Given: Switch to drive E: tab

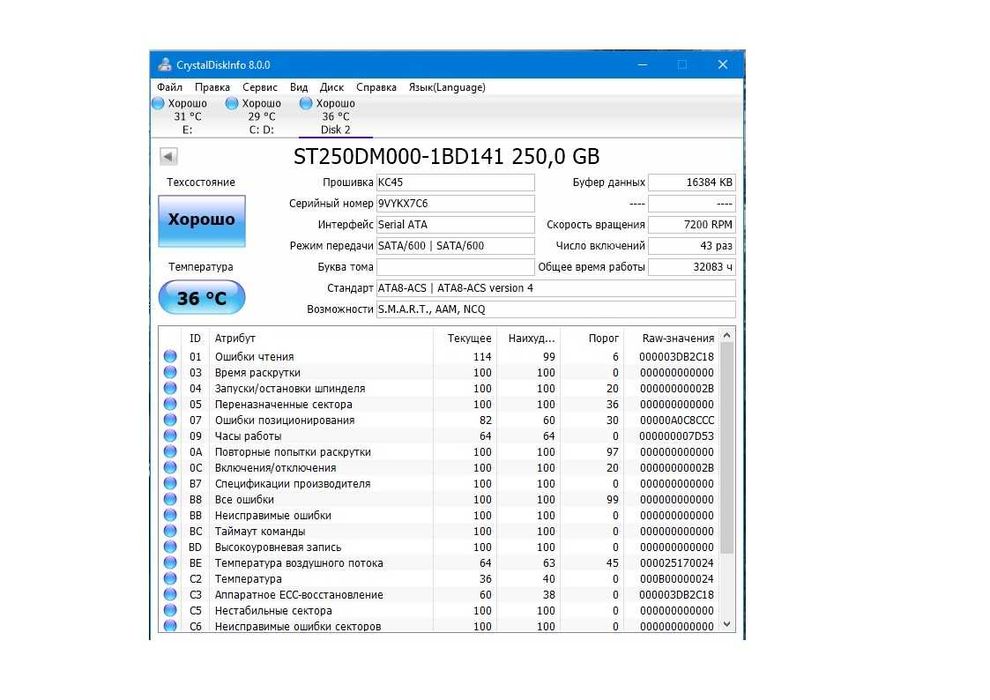Looking at the screenshot, I should click(x=187, y=116).
